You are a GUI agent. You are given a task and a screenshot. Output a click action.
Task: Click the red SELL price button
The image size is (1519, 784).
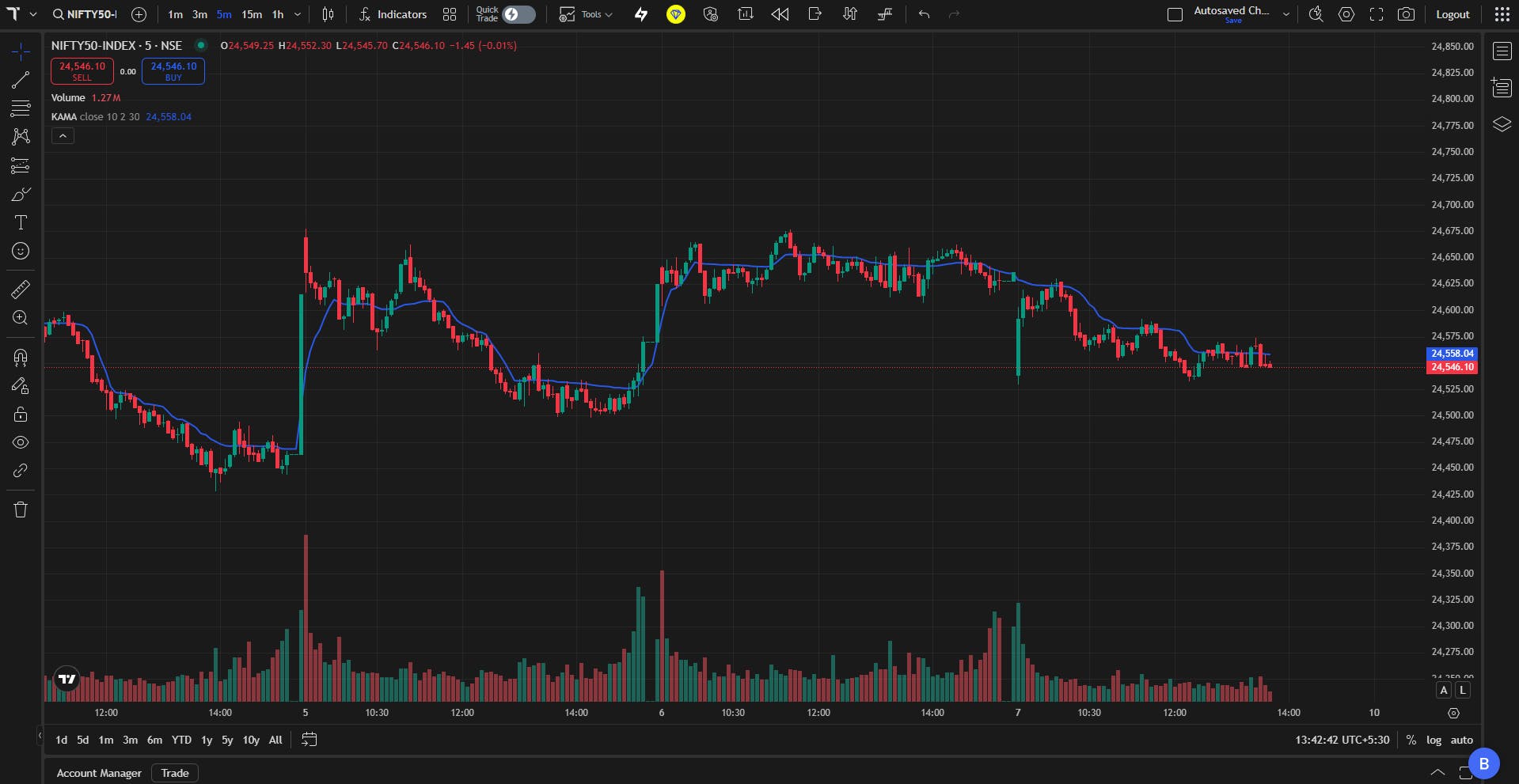pos(82,71)
